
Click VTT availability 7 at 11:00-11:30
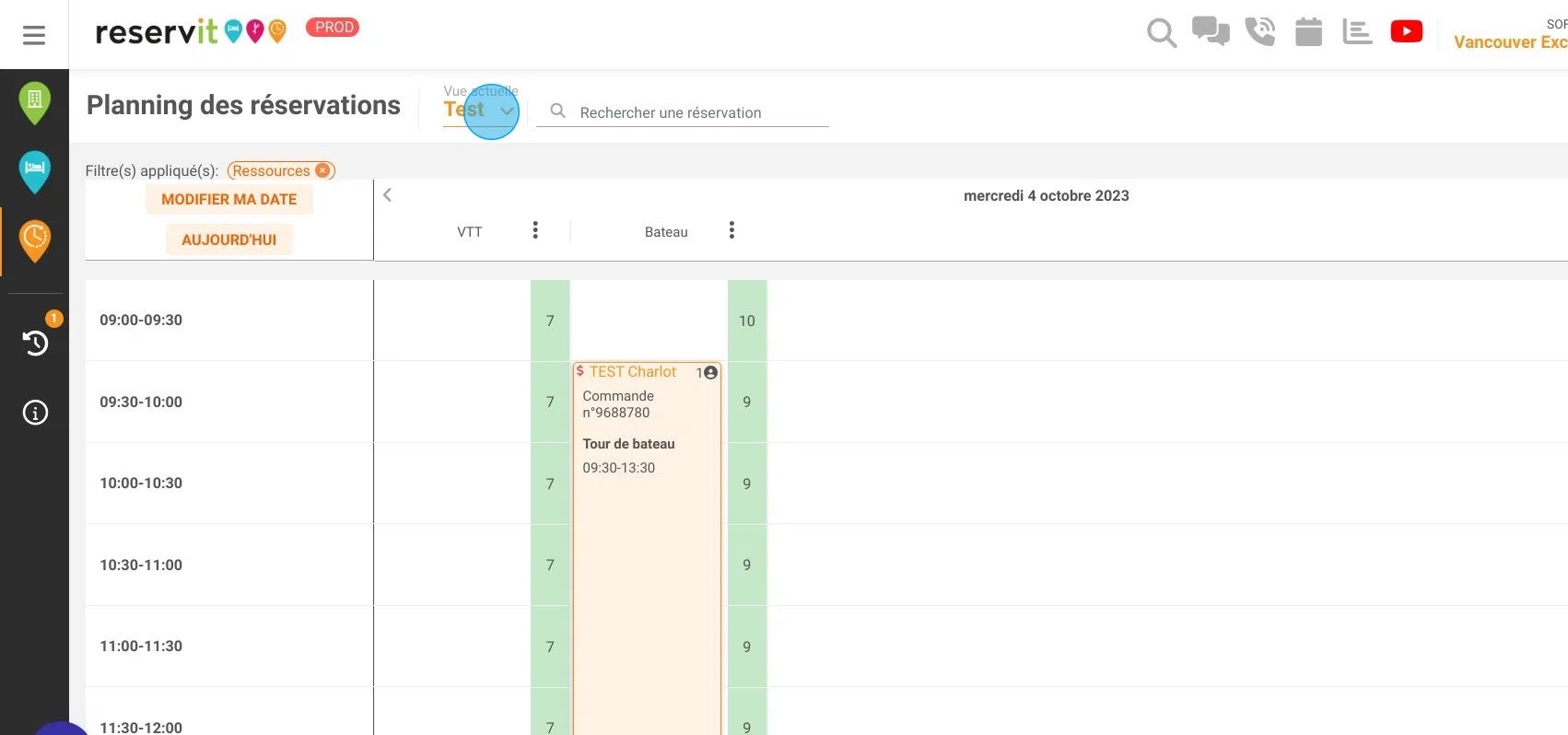click(550, 647)
